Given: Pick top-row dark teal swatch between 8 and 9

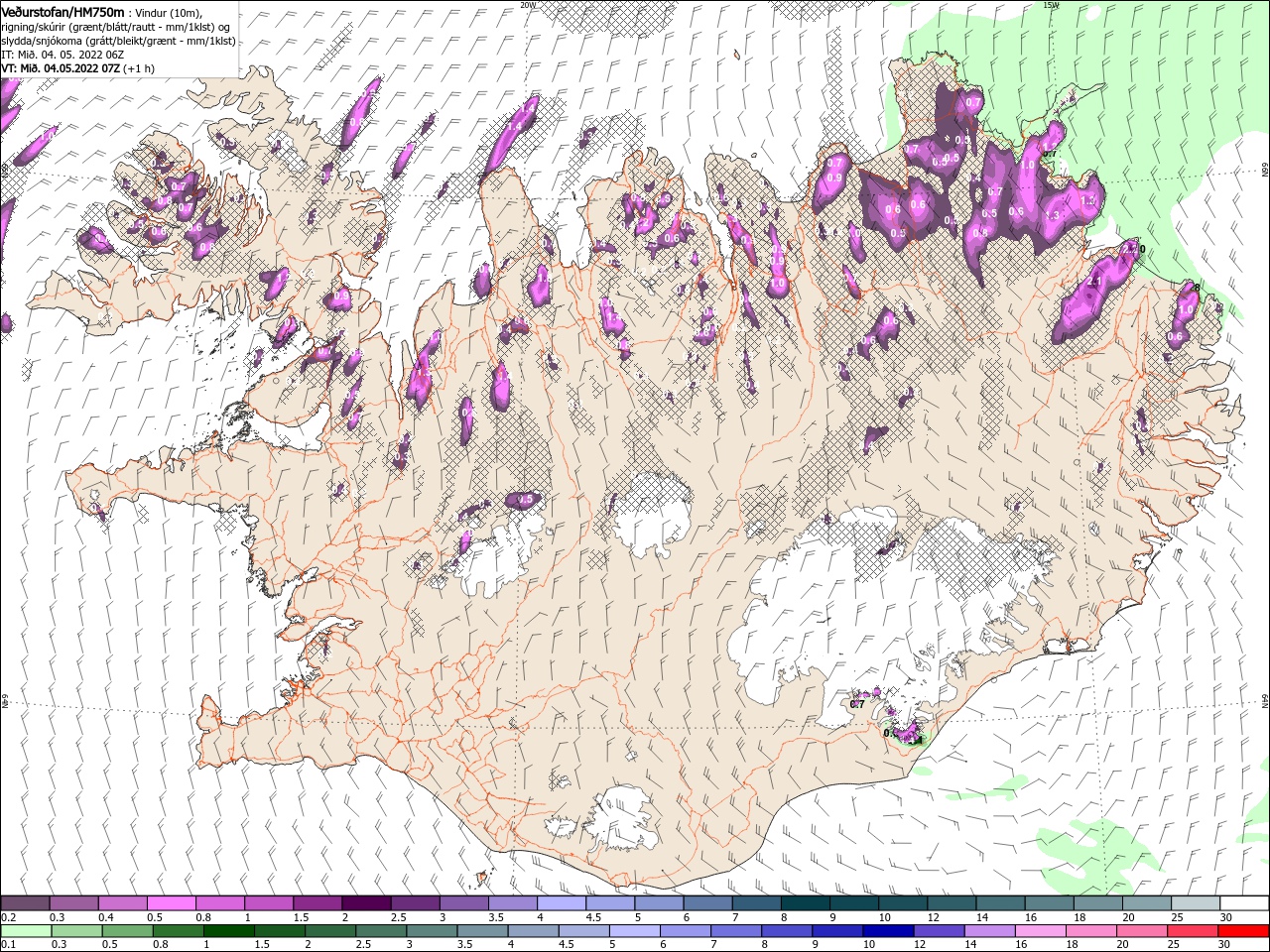Looking at the screenshot, I should click(806, 902).
